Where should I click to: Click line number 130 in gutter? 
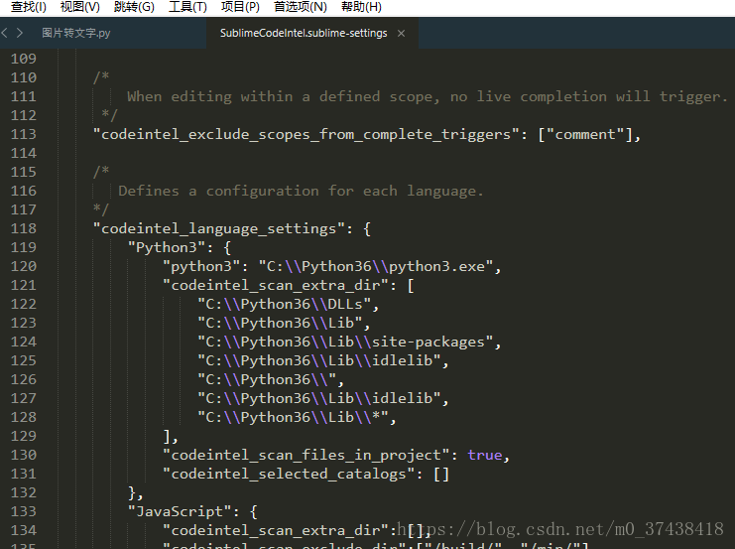click(x=23, y=455)
